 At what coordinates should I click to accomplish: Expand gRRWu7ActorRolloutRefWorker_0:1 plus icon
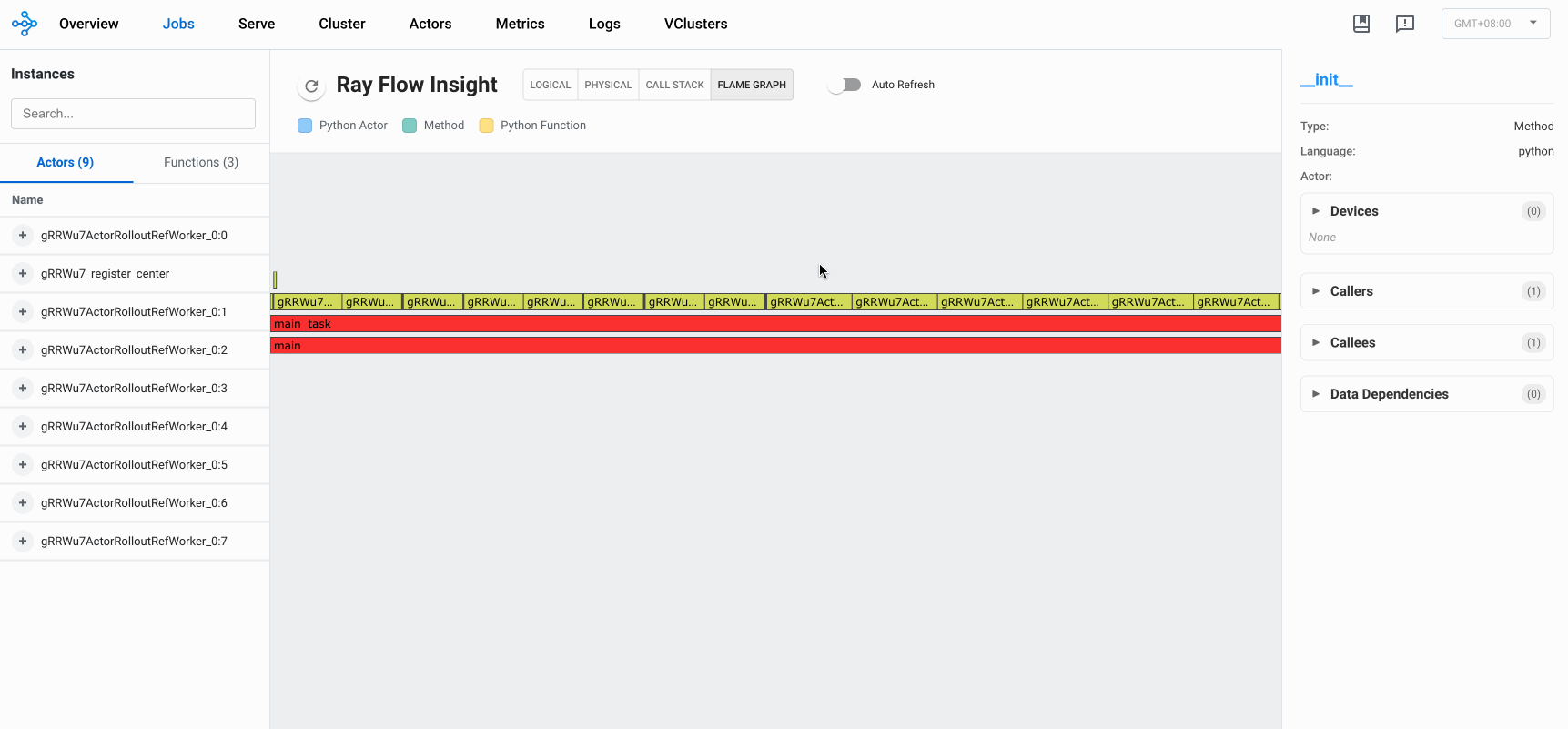tap(23, 311)
